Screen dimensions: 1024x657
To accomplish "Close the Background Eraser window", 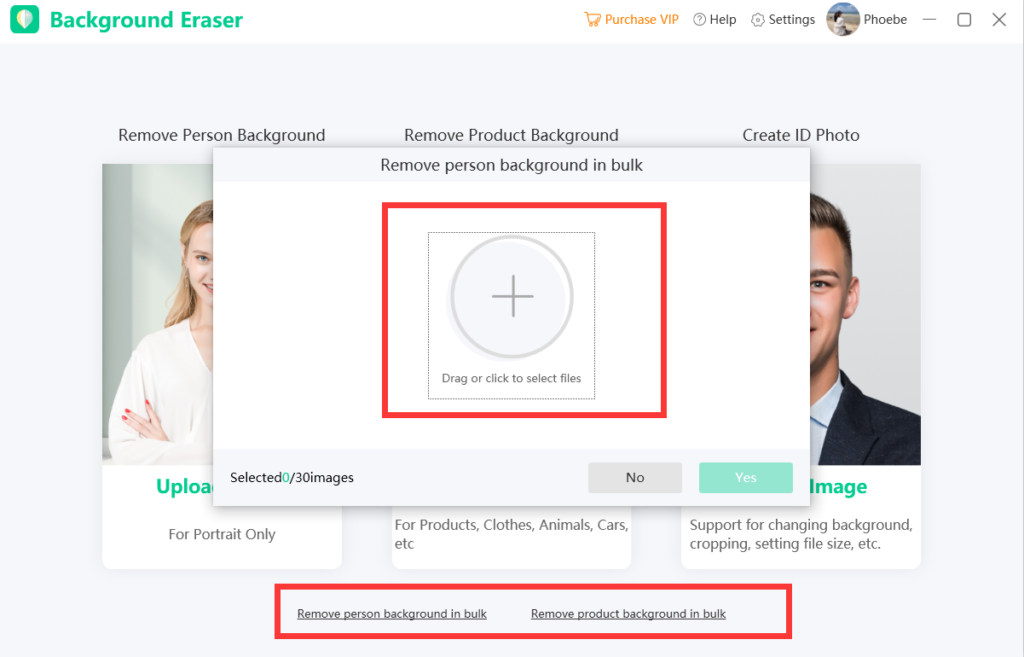I will coord(999,20).
